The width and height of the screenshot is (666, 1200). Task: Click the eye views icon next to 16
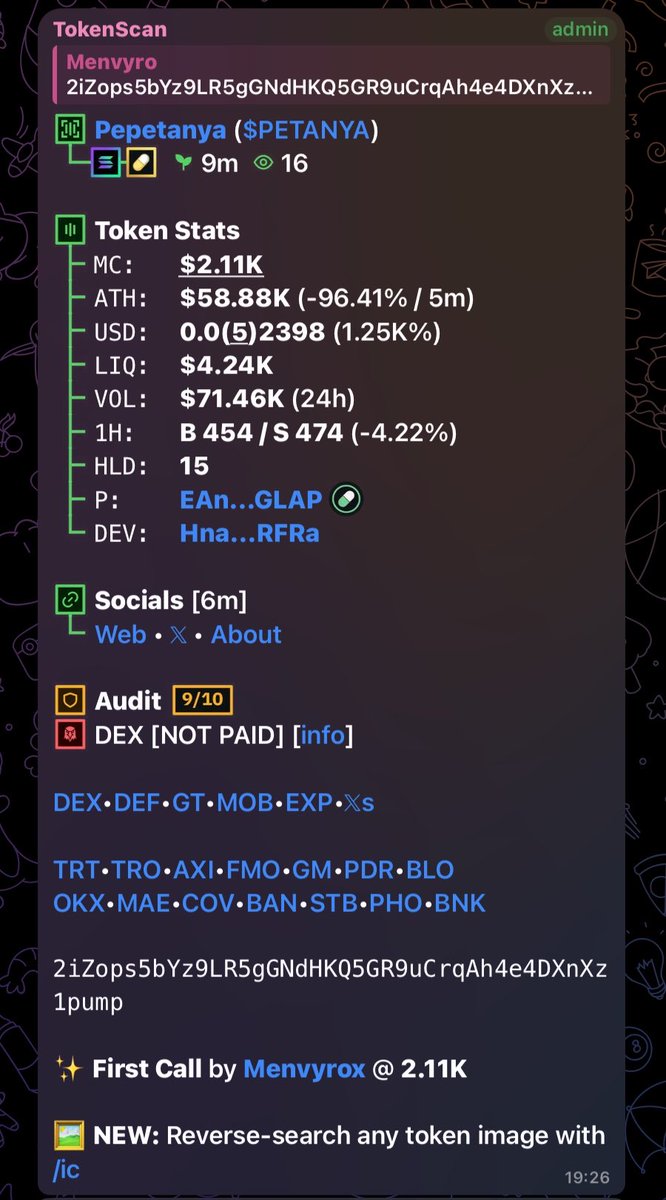263,163
